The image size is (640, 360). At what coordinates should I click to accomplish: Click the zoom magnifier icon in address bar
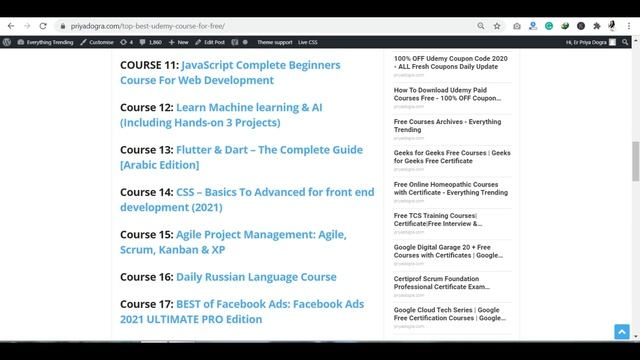(x=481, y=26)
